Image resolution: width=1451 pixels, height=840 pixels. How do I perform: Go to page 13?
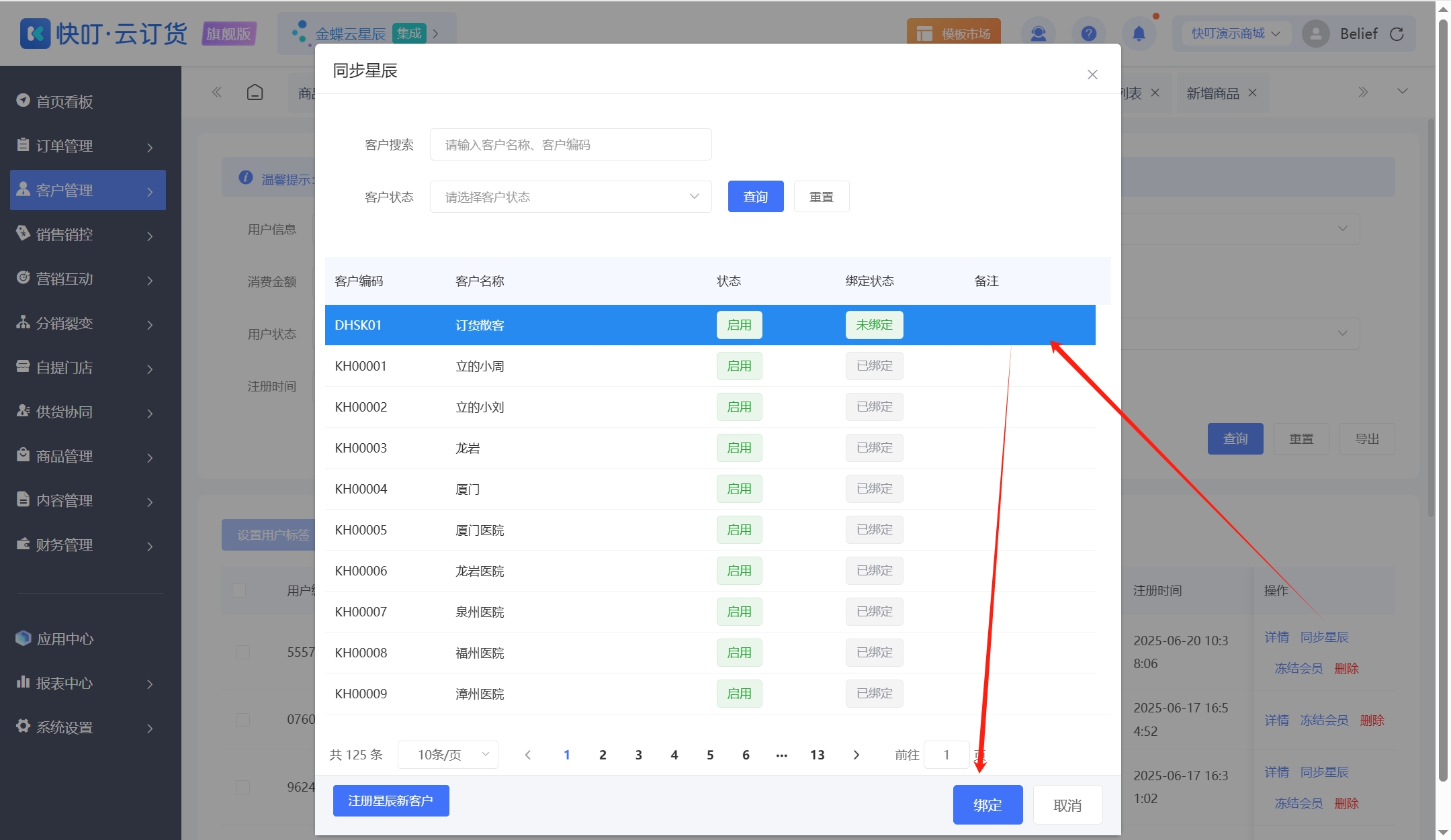coord(818,755)
